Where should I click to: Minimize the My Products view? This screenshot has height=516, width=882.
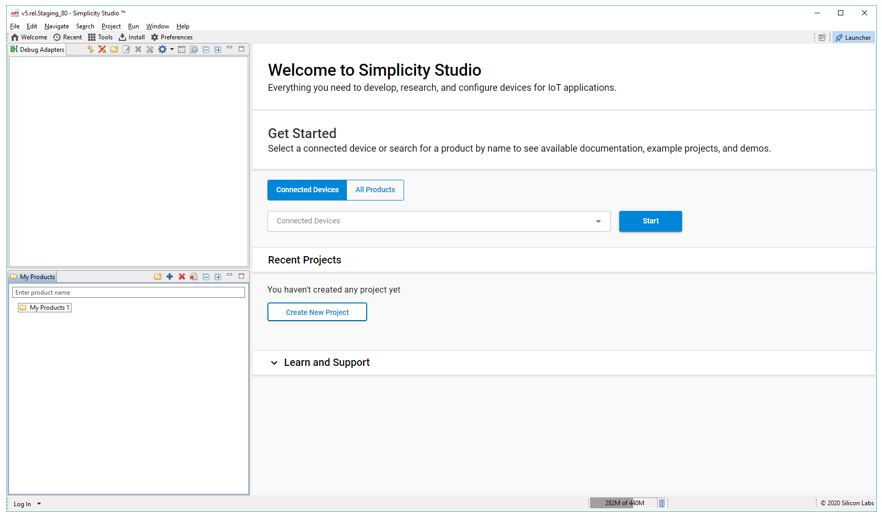pos(230,276)
